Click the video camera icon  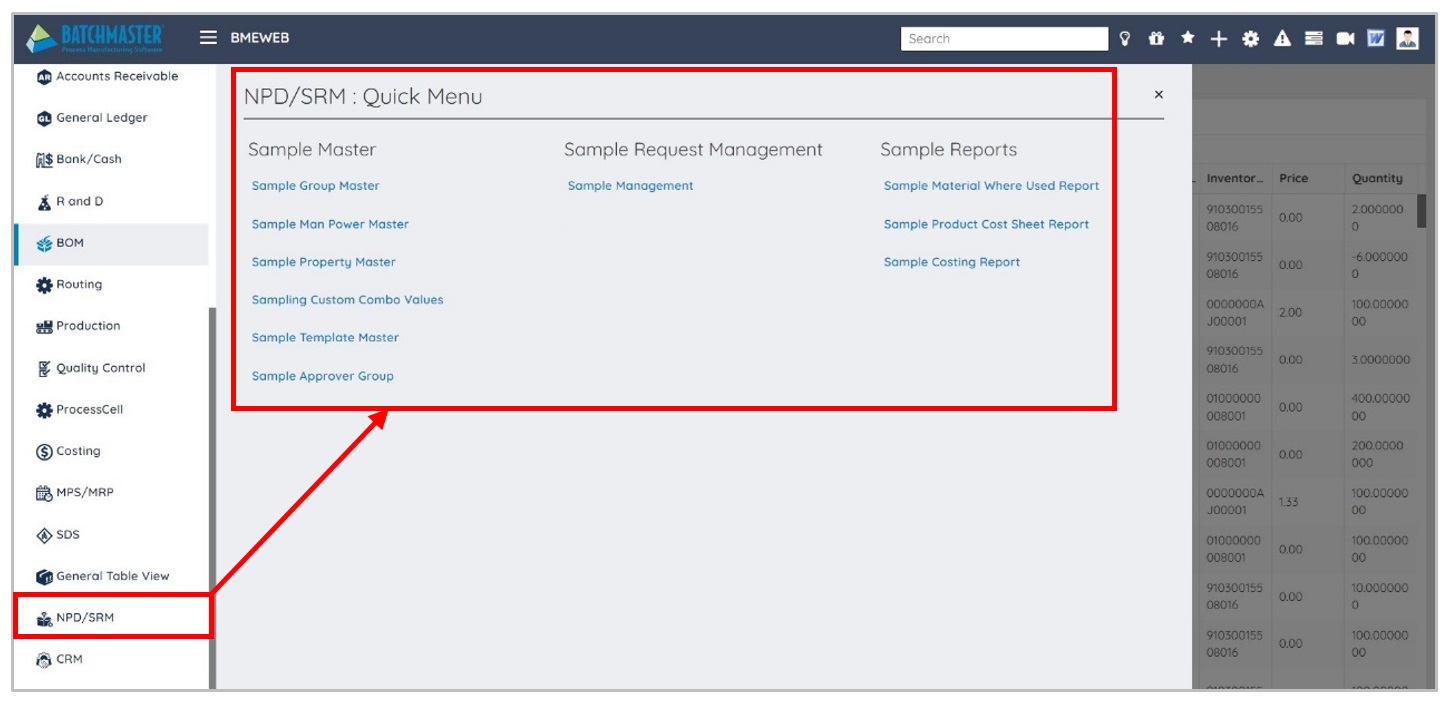coord(1345,39)
